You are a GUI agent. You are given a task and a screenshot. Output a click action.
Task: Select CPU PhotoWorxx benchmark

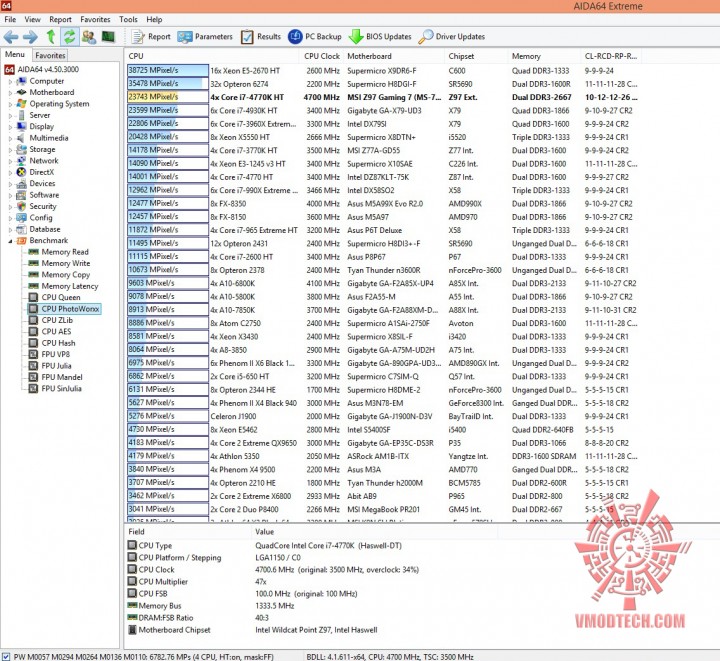coord(64,309)
